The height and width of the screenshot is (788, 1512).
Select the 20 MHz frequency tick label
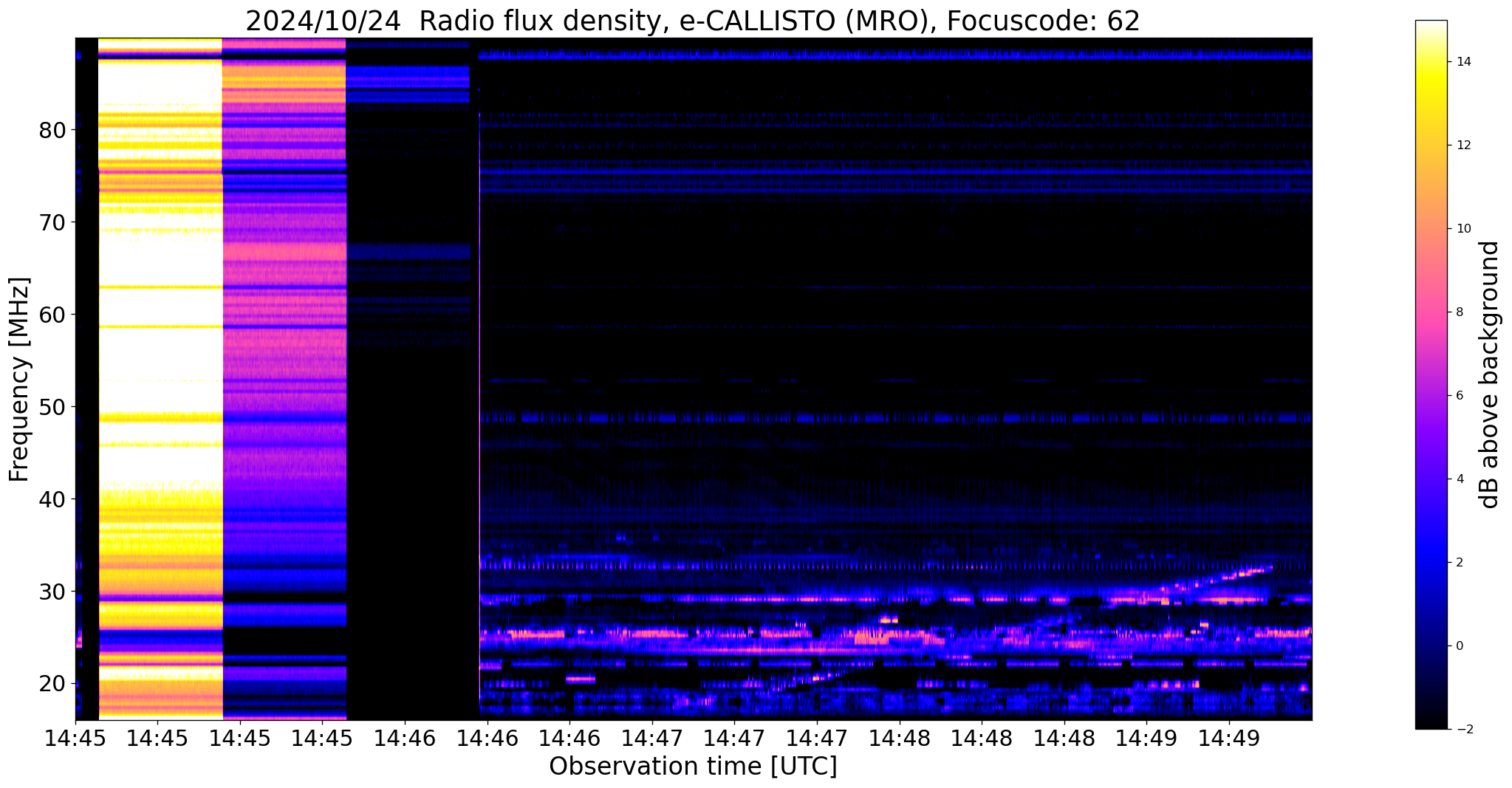click(x=52, y=684)
